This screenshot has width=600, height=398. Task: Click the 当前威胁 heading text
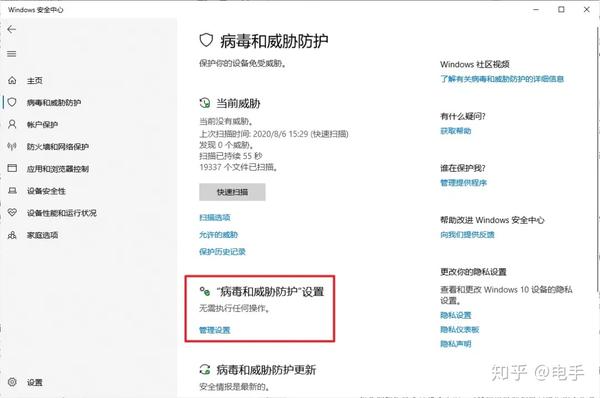[x=238, y=103]
